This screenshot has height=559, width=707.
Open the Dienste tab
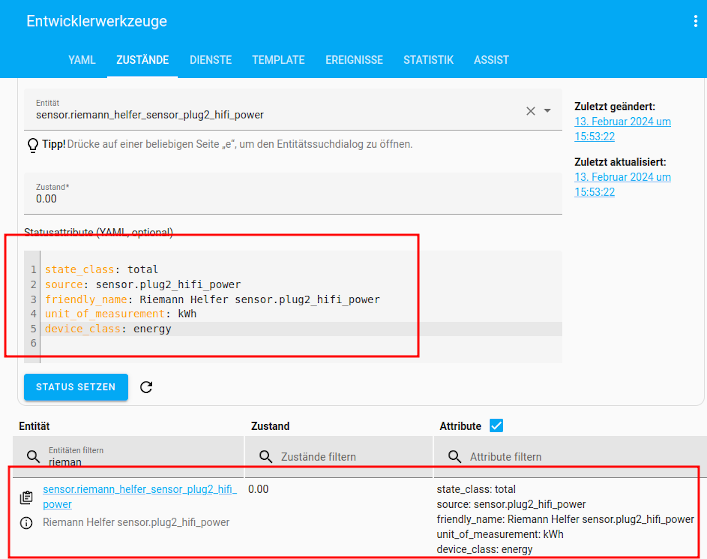pyautogui.click(x=211, y=60)
